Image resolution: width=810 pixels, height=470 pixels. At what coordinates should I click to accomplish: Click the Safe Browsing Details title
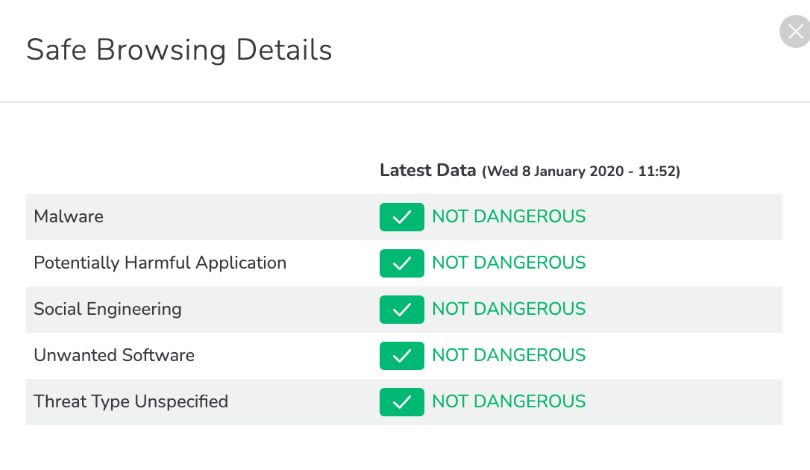coord(179,50)
